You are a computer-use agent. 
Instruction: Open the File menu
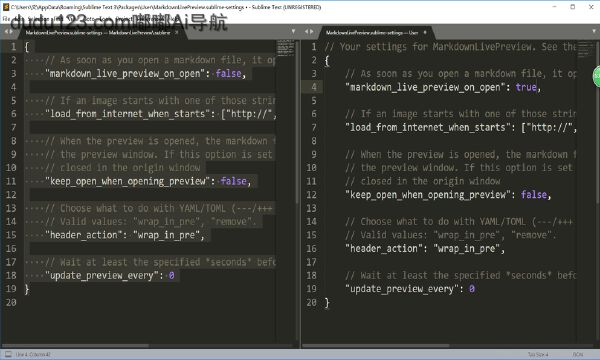point(6,19)
